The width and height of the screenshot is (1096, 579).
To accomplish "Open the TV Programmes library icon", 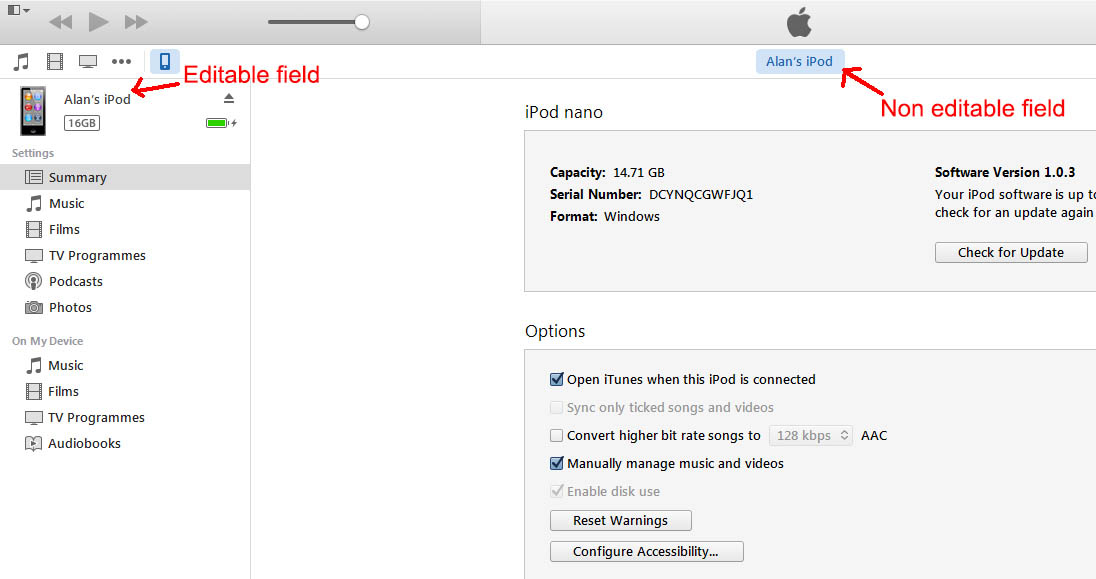I will click(x=88, y=62).
